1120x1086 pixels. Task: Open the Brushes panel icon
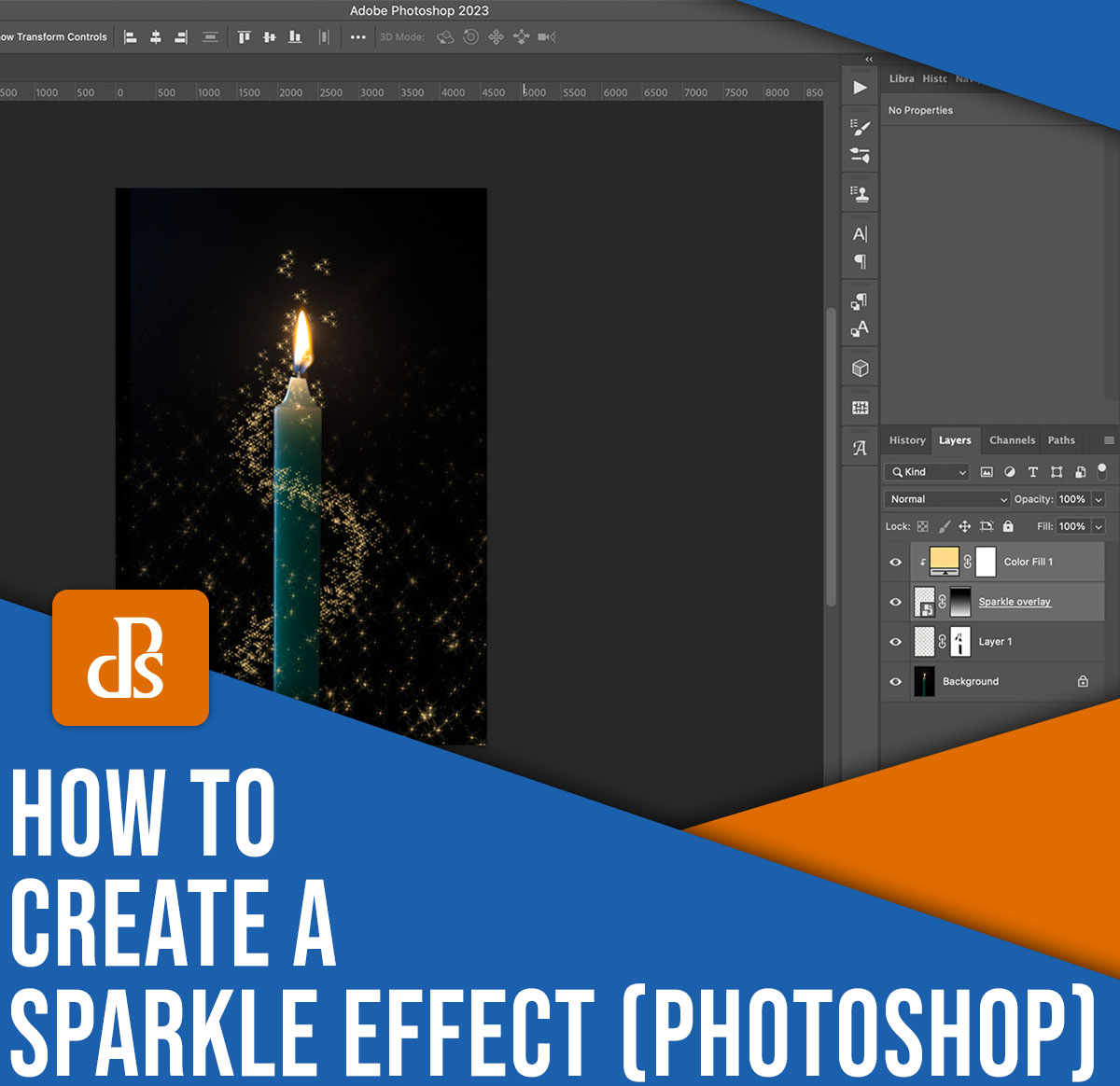[861, 155]
